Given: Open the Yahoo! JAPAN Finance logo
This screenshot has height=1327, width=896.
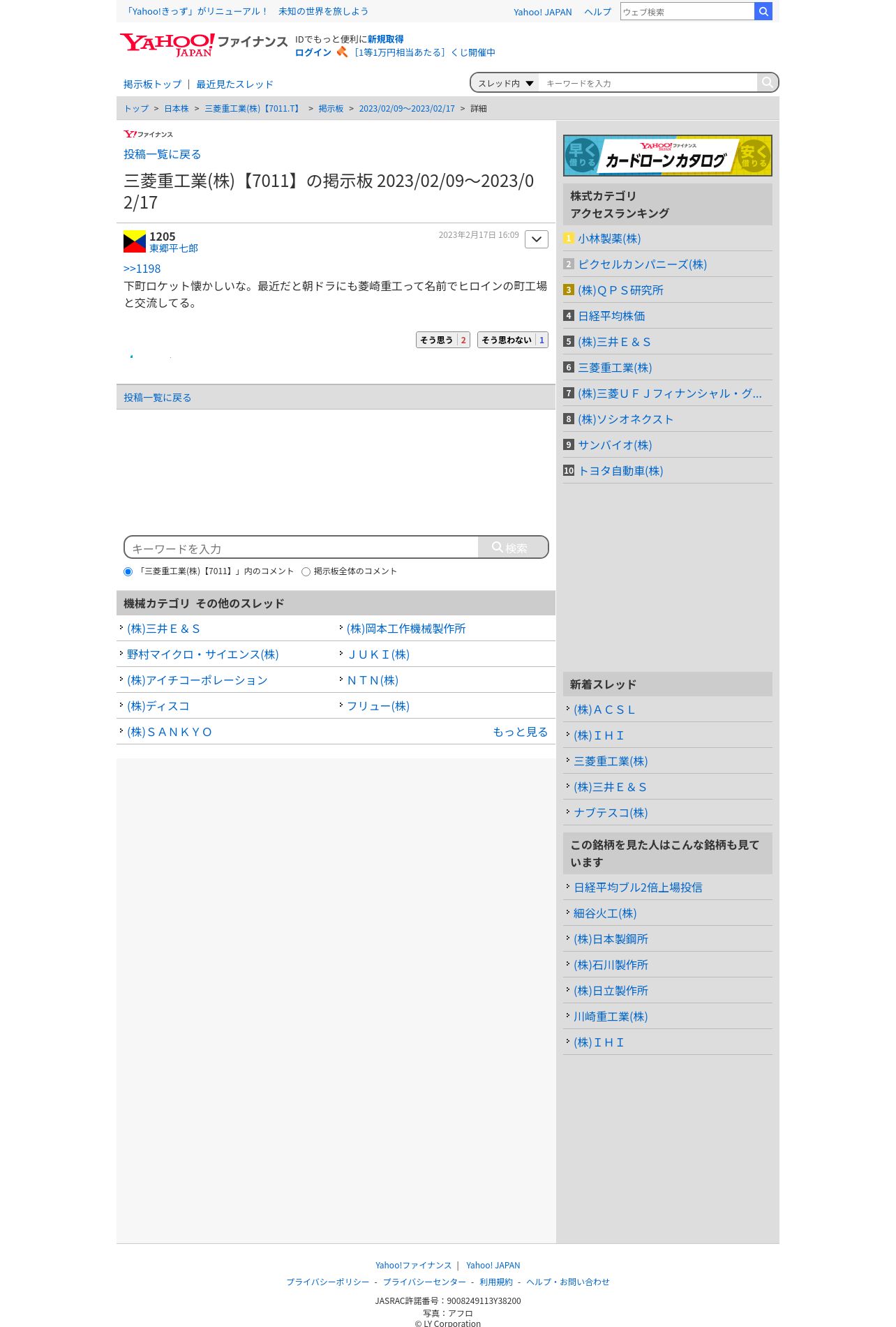Looking at the screenshot, I should pos(203,45).
